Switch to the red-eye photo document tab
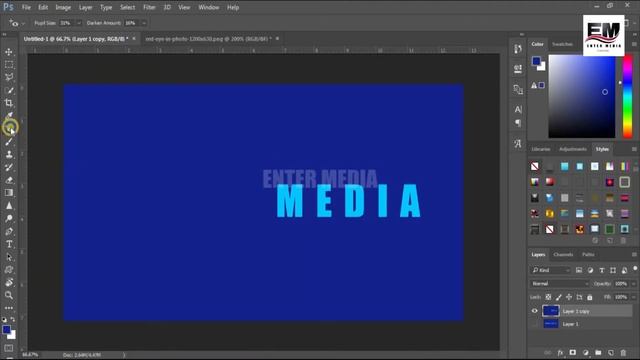 [x=208, y=39]
